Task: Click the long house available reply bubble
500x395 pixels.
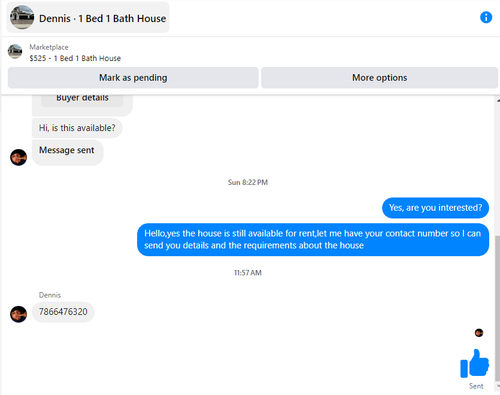Action: [313, 240]
